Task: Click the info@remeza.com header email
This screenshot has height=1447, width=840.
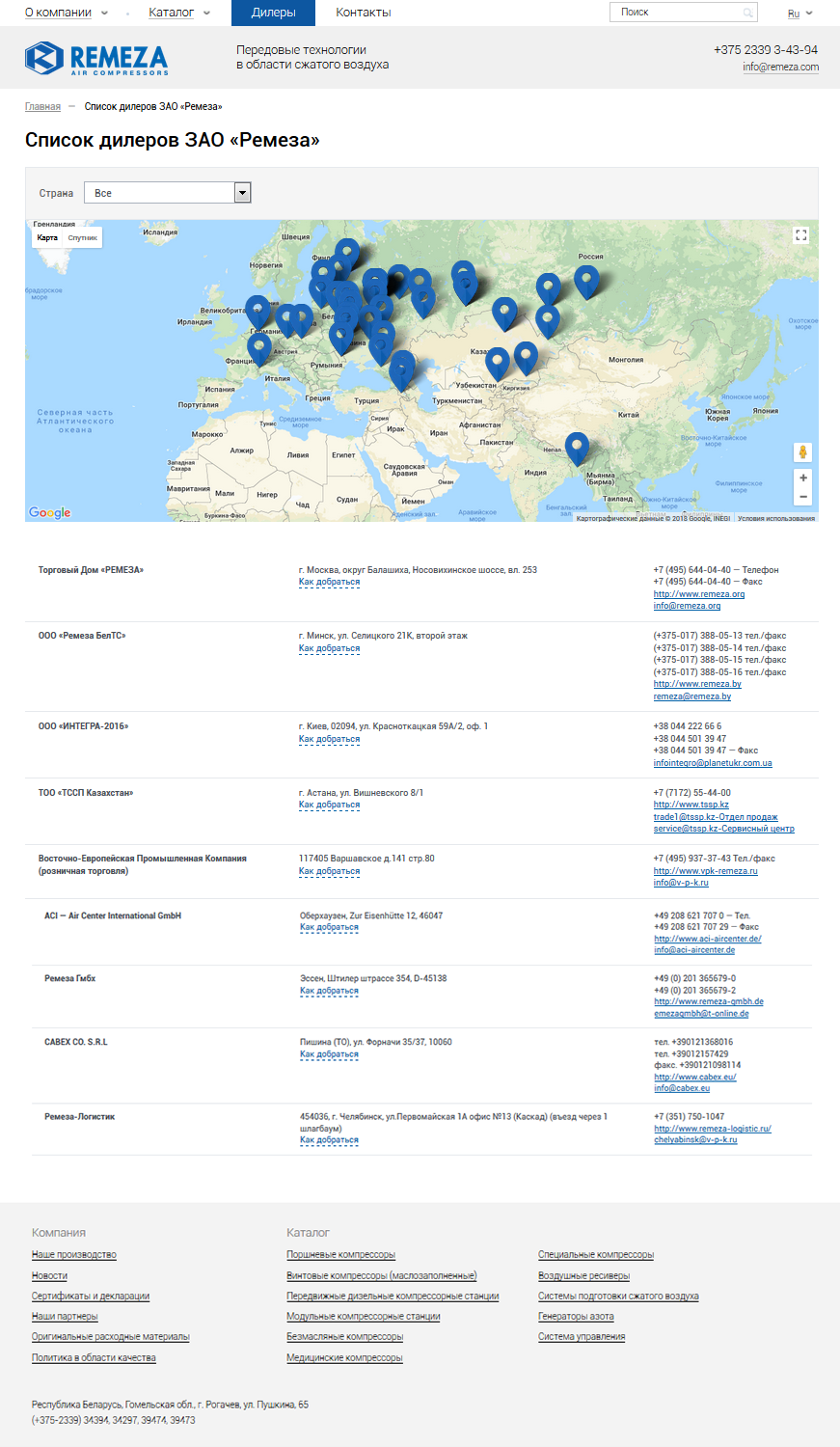Action: click(x=780, y=67)
